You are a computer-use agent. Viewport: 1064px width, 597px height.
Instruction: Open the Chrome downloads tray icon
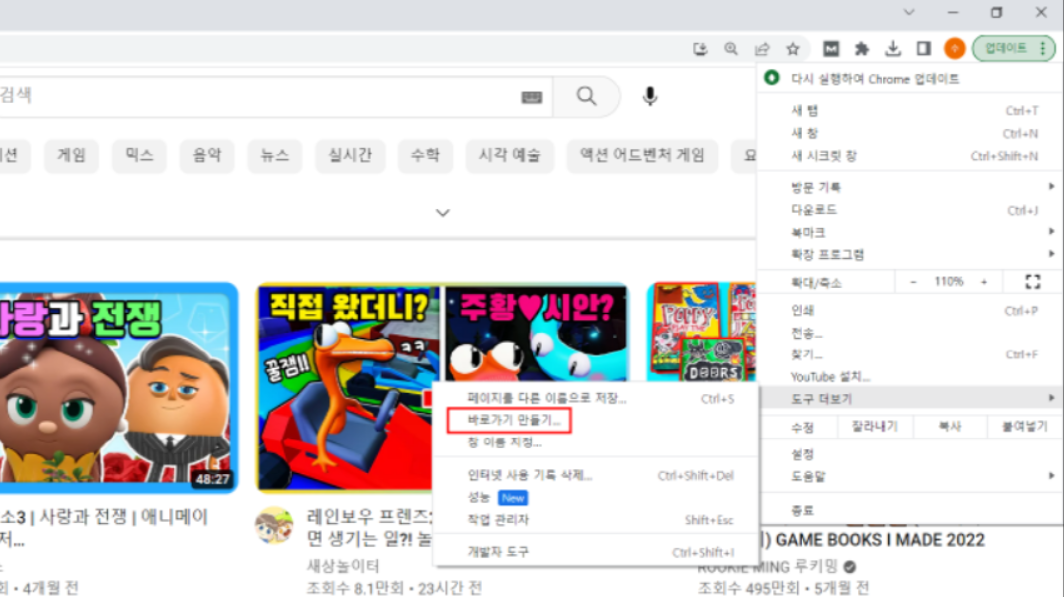point(893,49)
